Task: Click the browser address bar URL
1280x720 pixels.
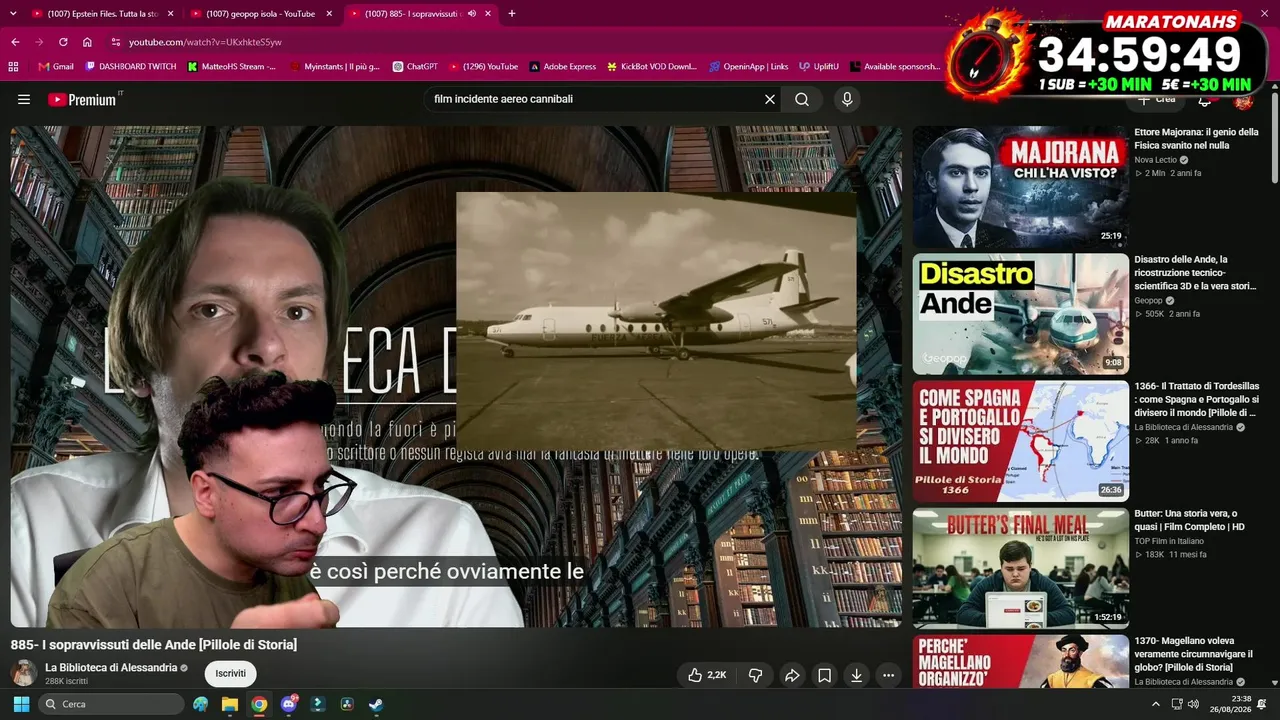Action: tap(205, 42)
